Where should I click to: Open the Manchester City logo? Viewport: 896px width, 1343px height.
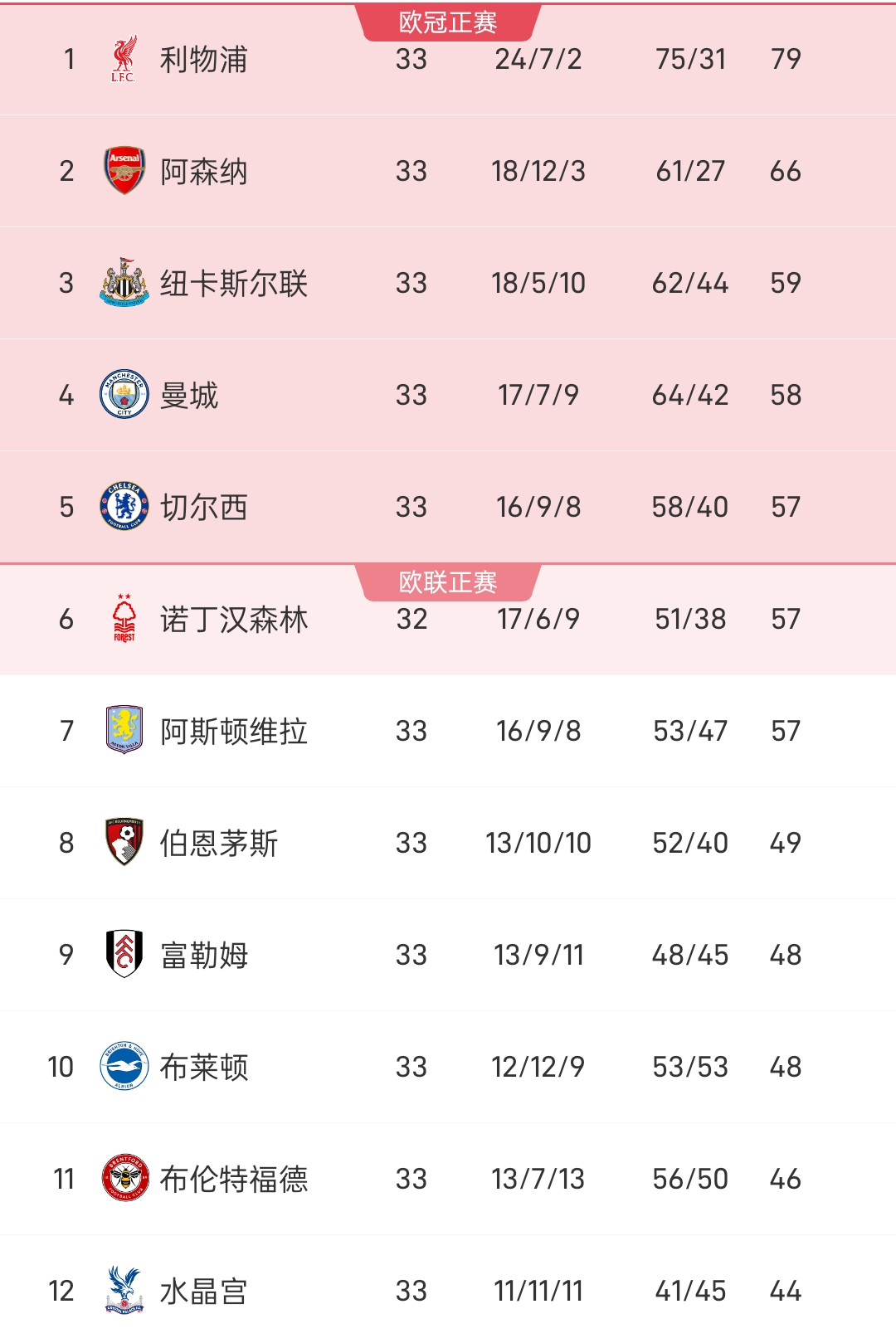click(124, 394)
